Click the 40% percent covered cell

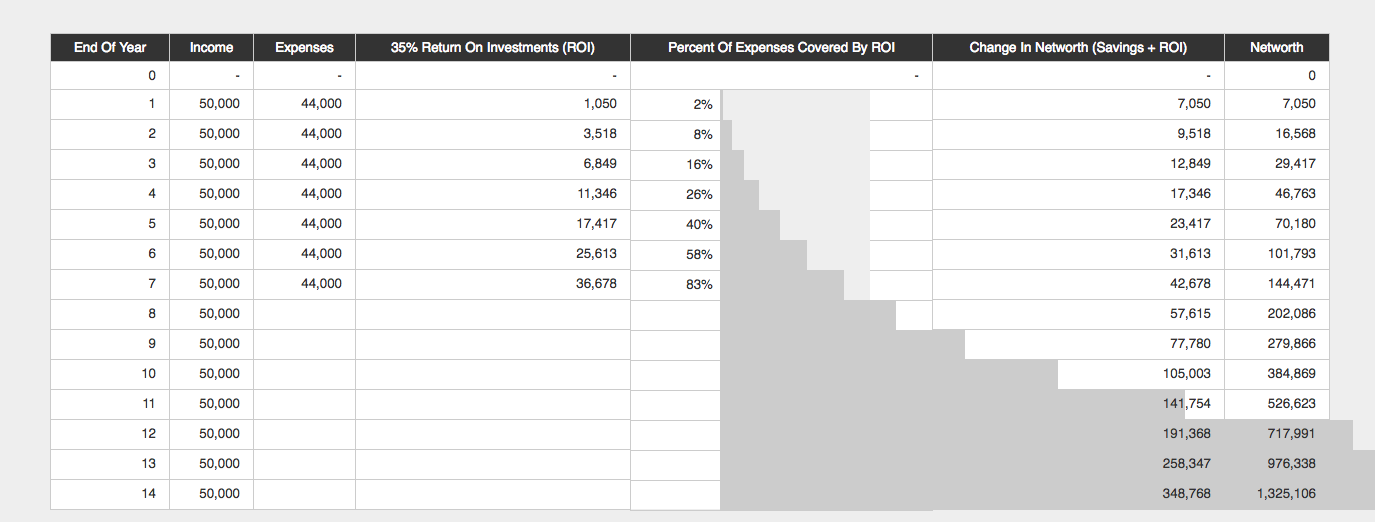pyautogui.click(x=699, y=224)
